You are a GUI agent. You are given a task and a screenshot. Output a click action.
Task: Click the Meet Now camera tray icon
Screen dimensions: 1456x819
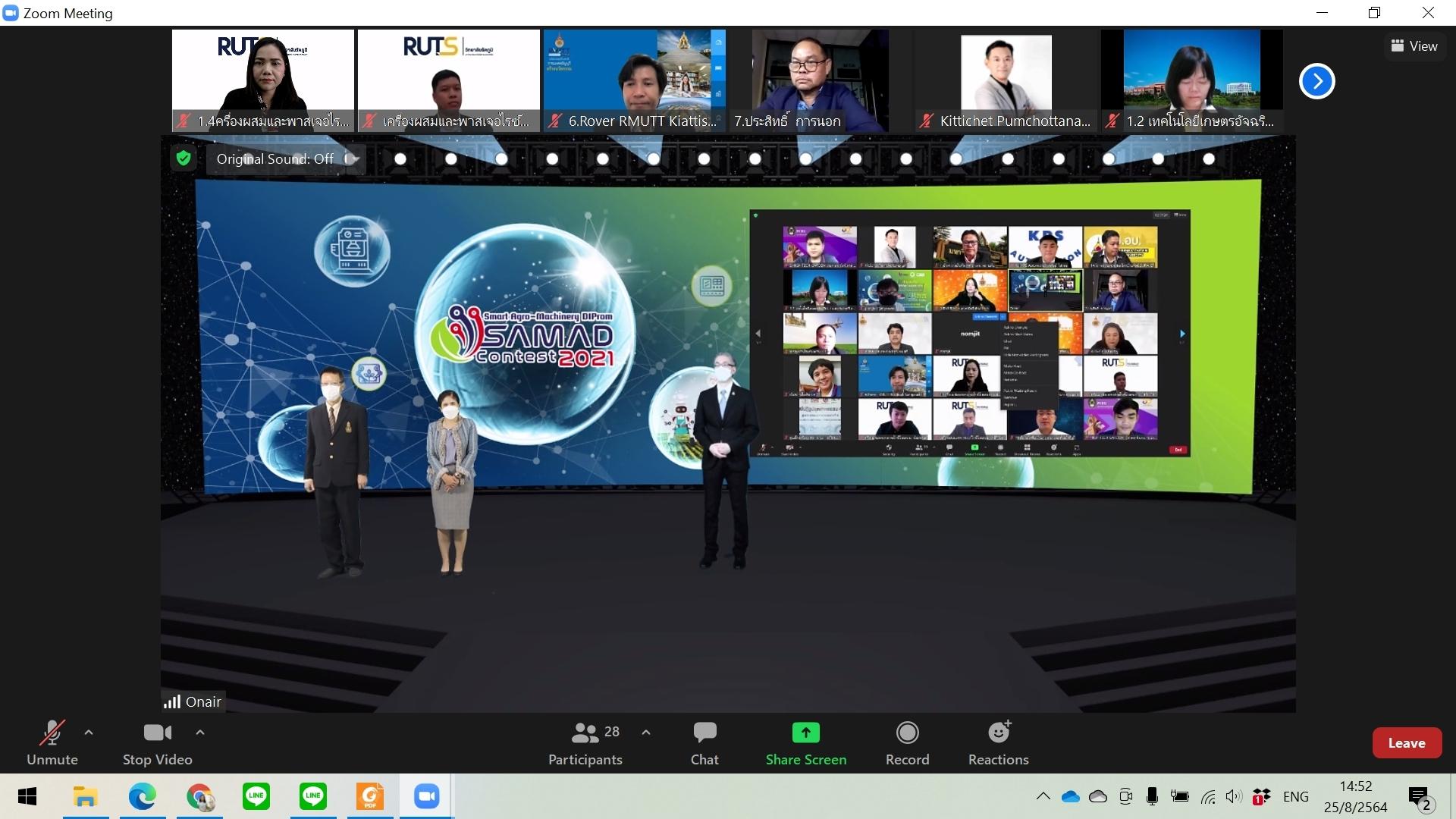click(1126, 796)
